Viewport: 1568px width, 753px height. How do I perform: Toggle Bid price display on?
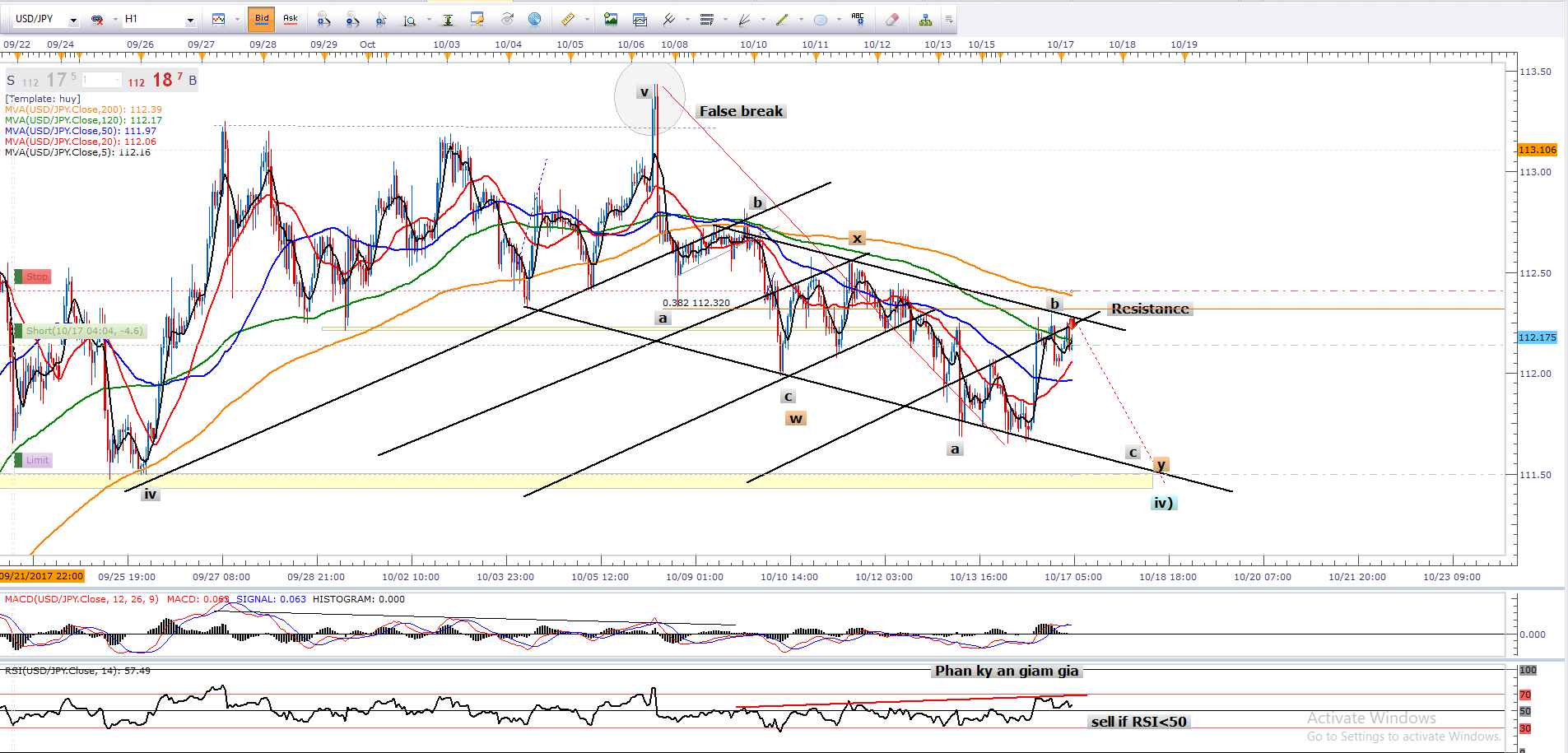(262, 18)
